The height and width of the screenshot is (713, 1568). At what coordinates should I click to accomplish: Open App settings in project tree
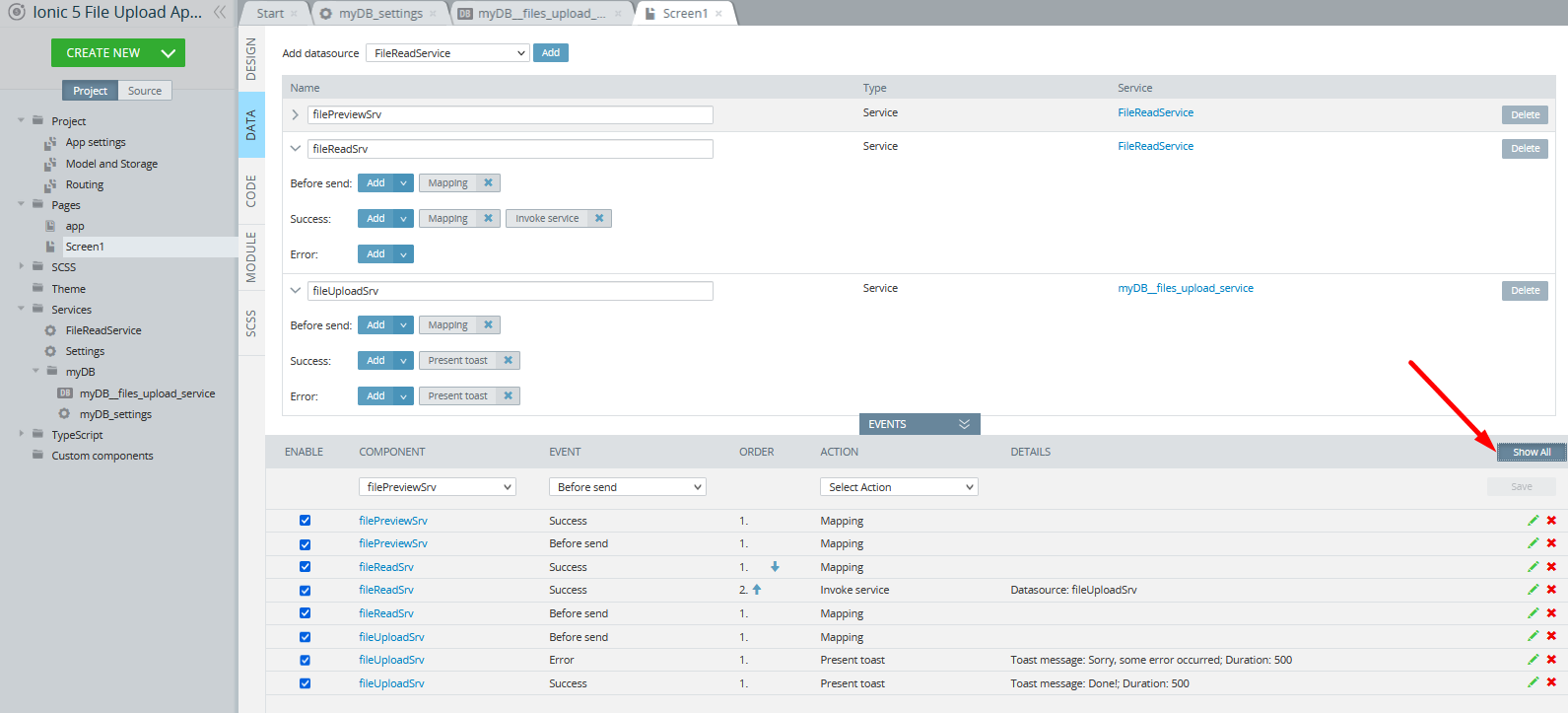coord(96,142)
